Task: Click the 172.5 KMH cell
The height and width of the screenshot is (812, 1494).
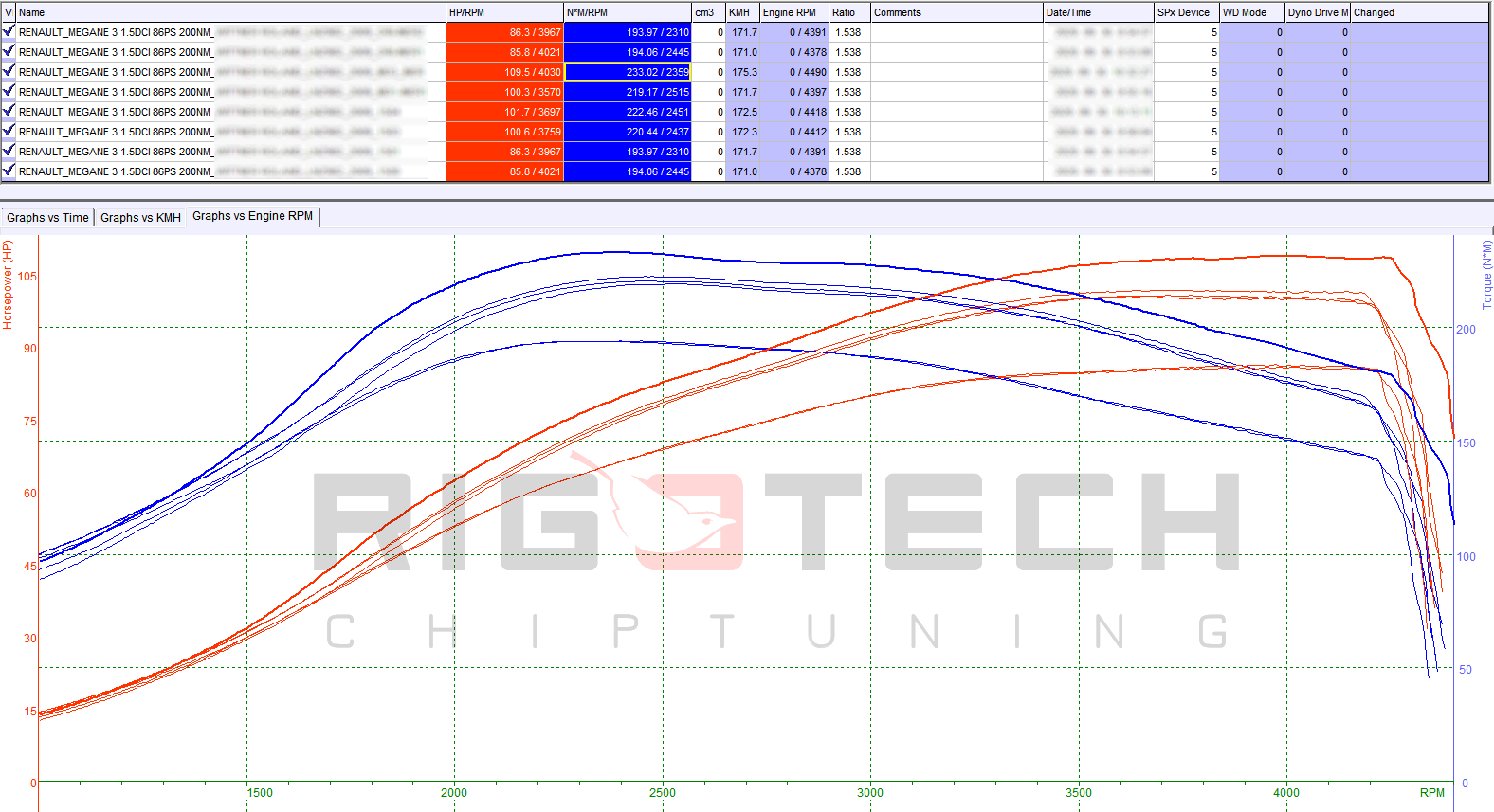Action: (742, 112)
